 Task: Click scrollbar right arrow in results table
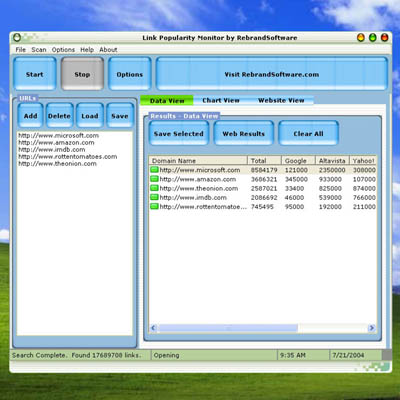[x=371, y=328]
